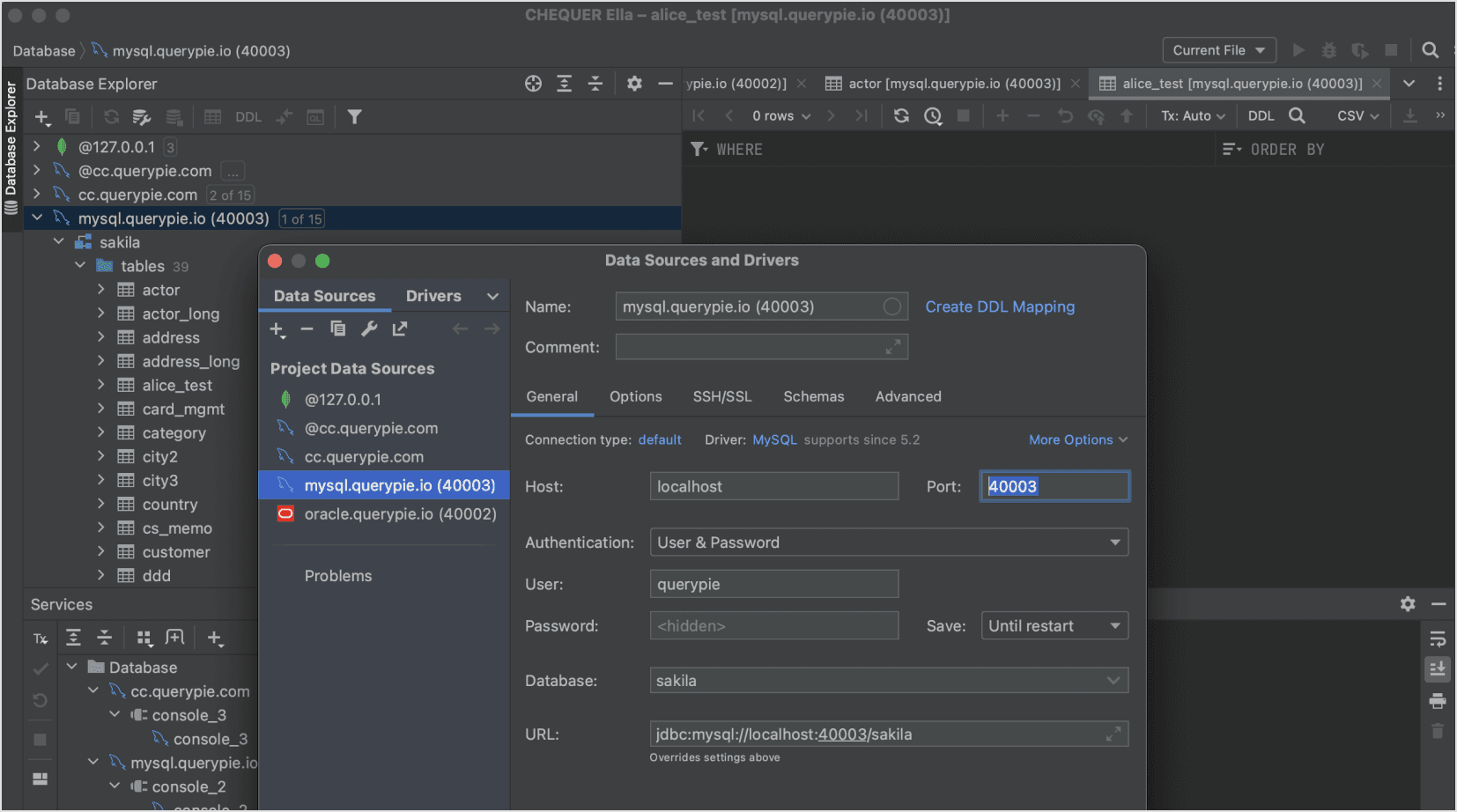Expand the country table in sakila

click(x=102, y=504)
